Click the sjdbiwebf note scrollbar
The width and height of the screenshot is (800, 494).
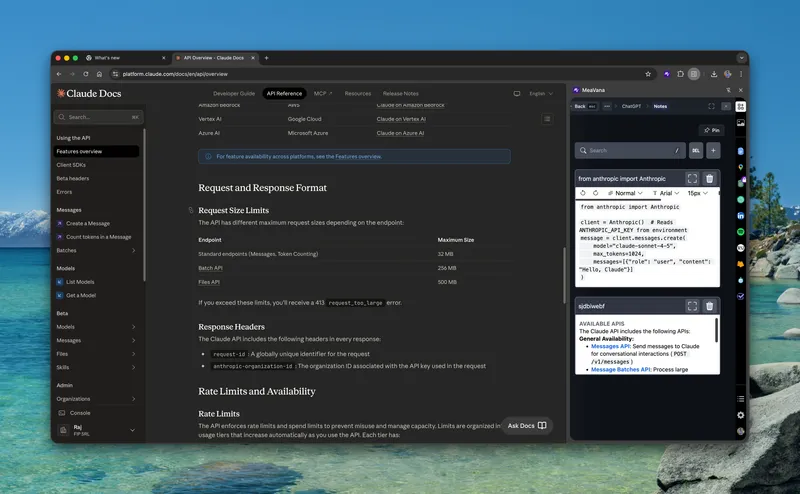click(x=717, y=330)
